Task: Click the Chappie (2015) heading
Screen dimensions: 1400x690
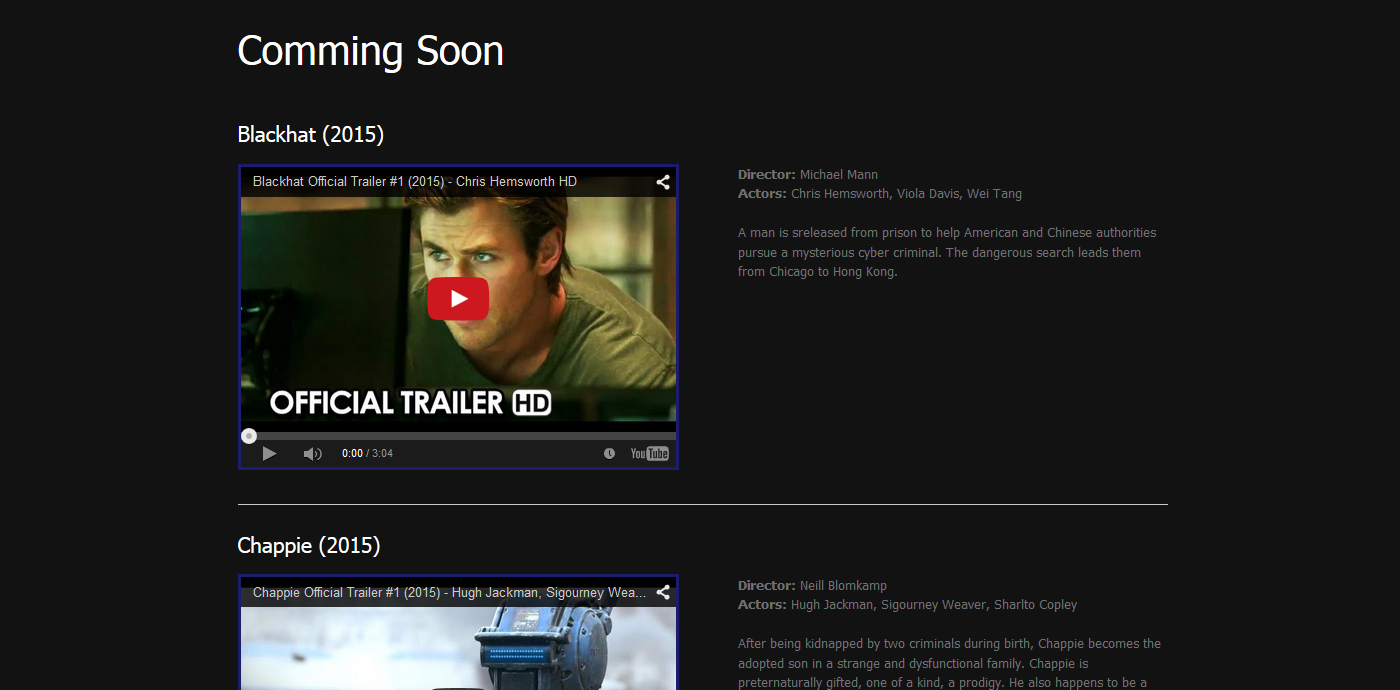Action: tap(309, 545)
